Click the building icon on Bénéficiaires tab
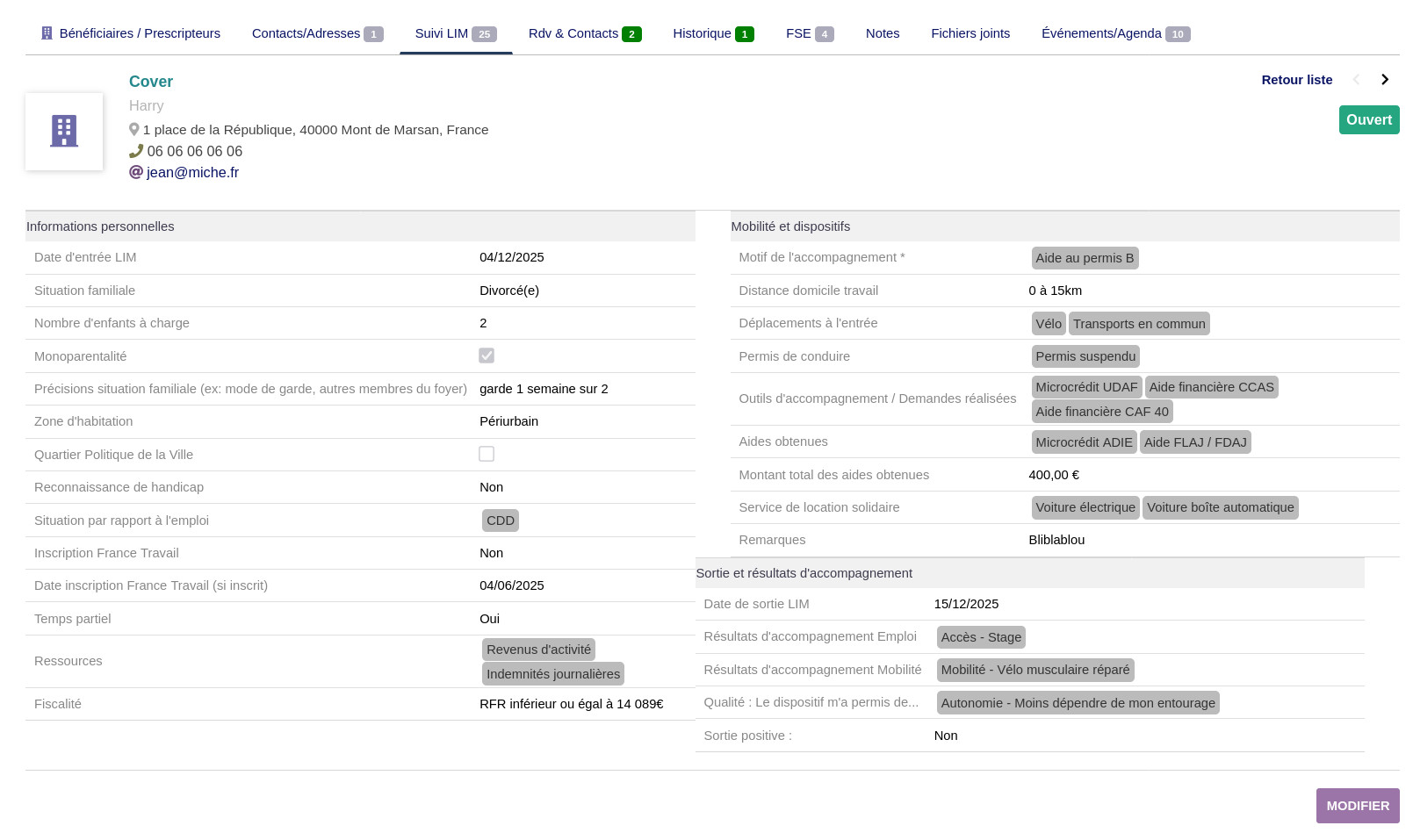 tap(47, 33)
